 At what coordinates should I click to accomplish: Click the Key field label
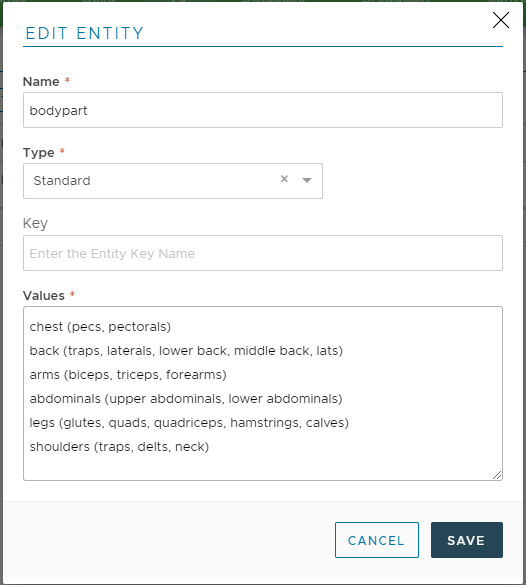tap(35, 223)
